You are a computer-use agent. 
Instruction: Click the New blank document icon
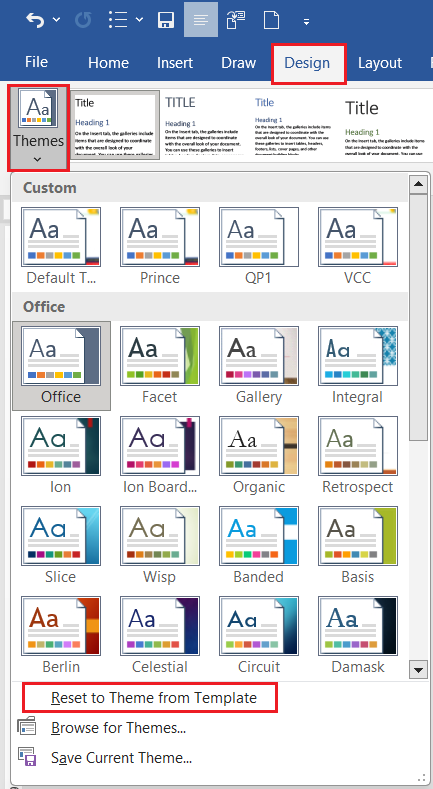pos(272,20)
